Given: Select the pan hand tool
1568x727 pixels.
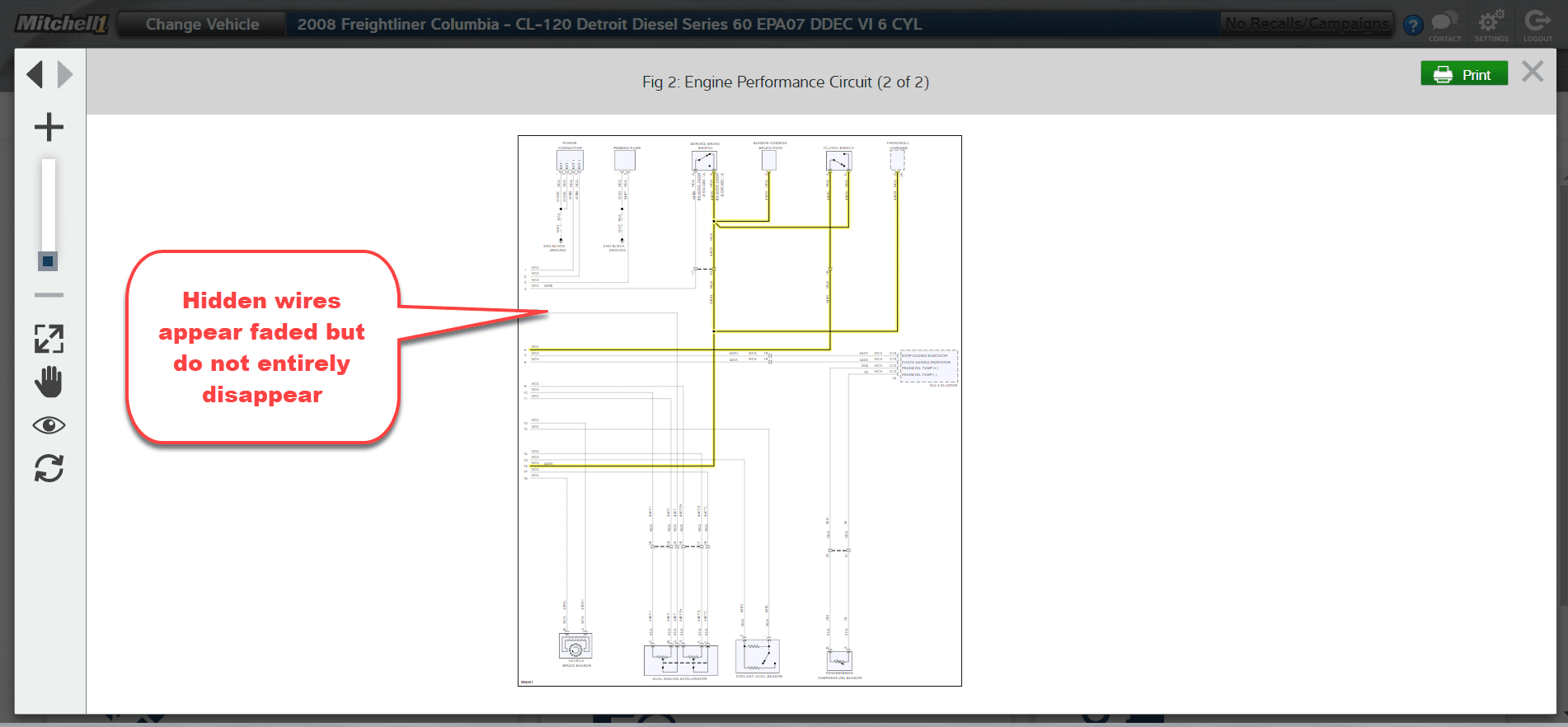Looking at the screenshot, I should (49, 382).
